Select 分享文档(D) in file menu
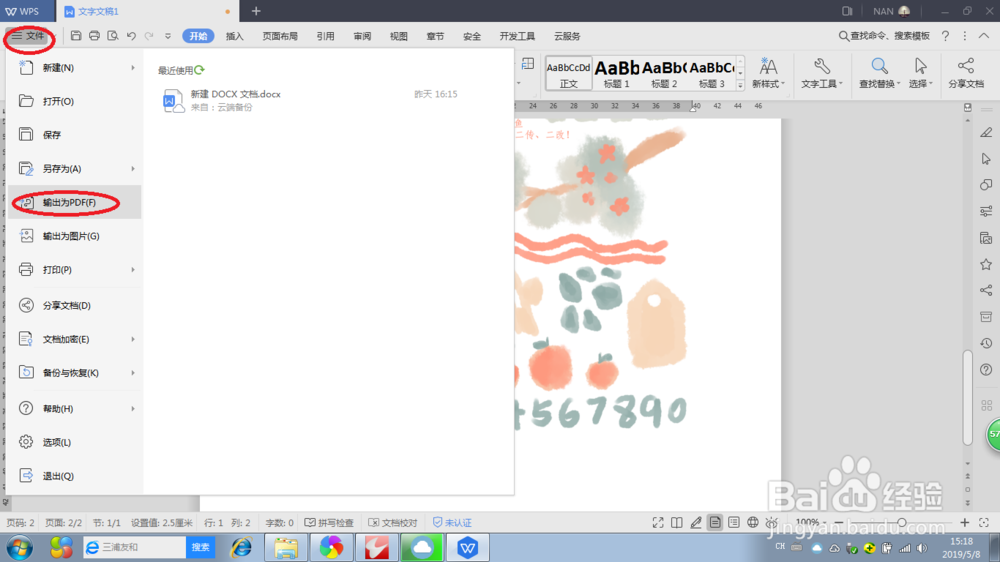The height and width of the screenshot is (562, 1000). (x=75, y=306)
